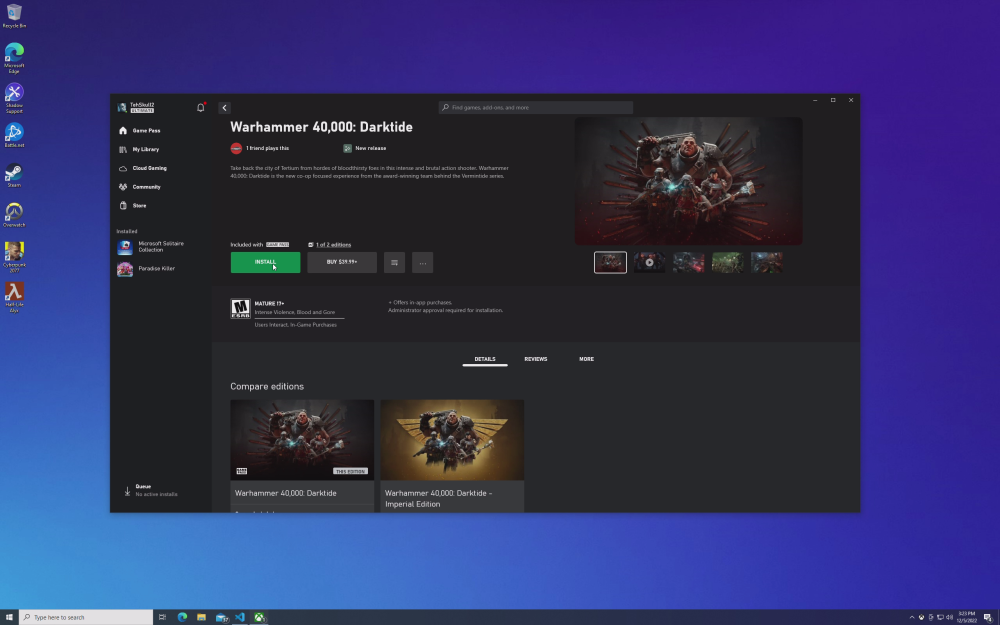Switch to the More tab
The height and width of the screenshot is (625, 1000).
(x=586, y=359)
